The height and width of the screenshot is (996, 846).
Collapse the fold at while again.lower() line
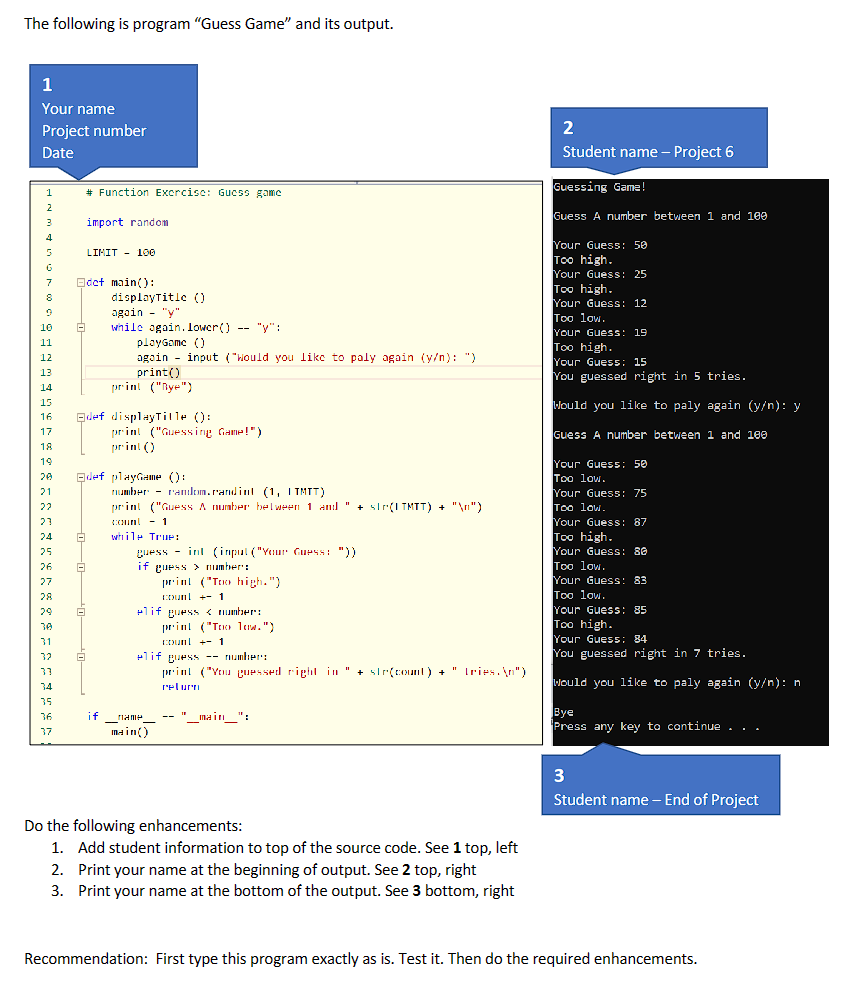(81, 328)
